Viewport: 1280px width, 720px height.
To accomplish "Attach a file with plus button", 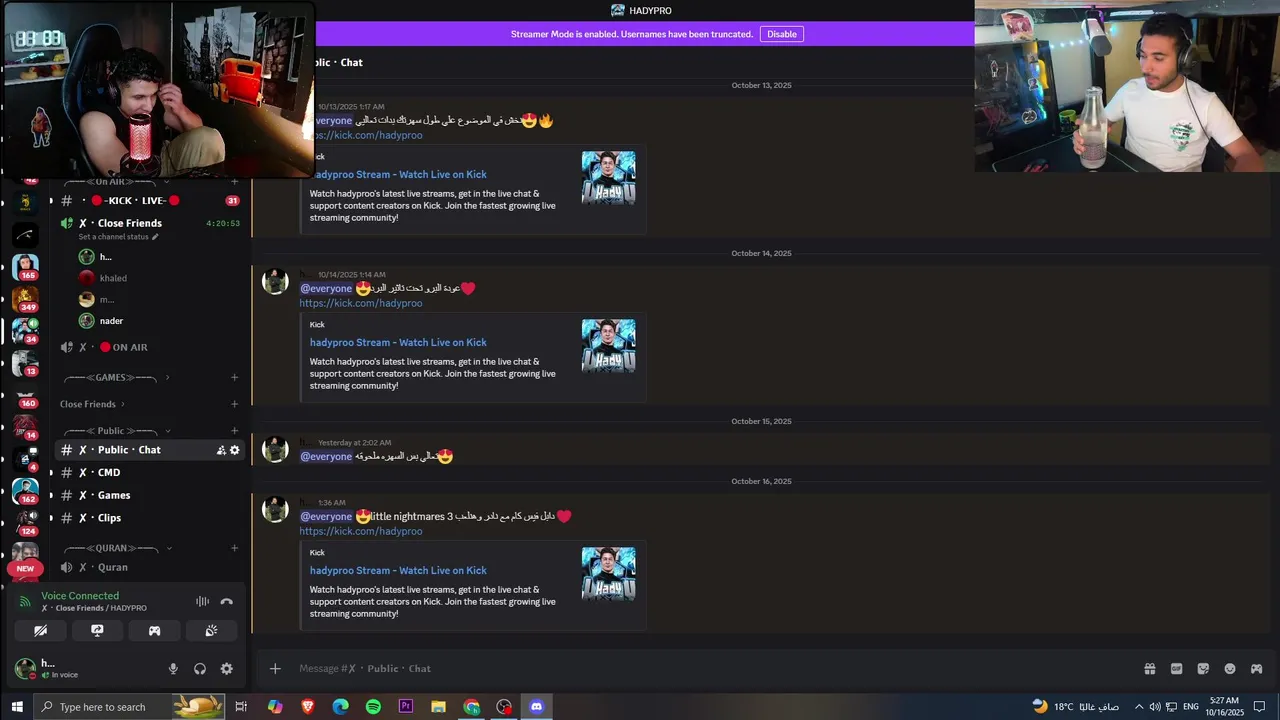I will [x=275, y=669].
